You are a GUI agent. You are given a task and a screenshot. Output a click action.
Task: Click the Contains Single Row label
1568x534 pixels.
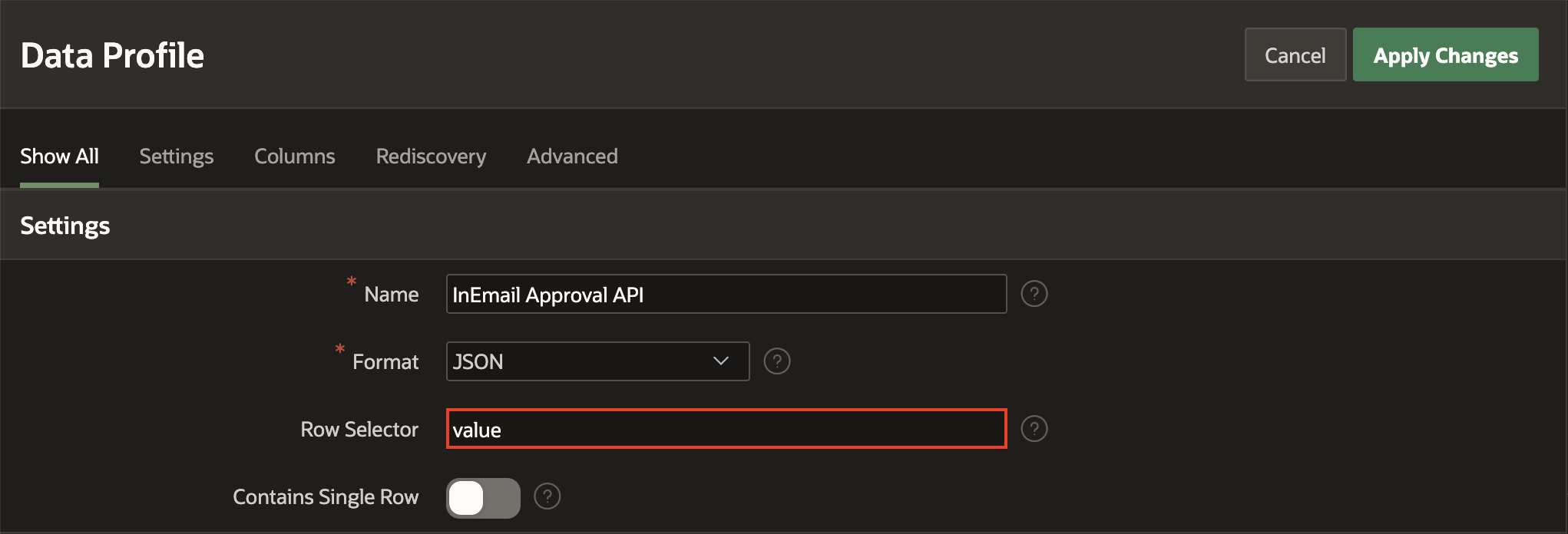[x=326, y=497]
